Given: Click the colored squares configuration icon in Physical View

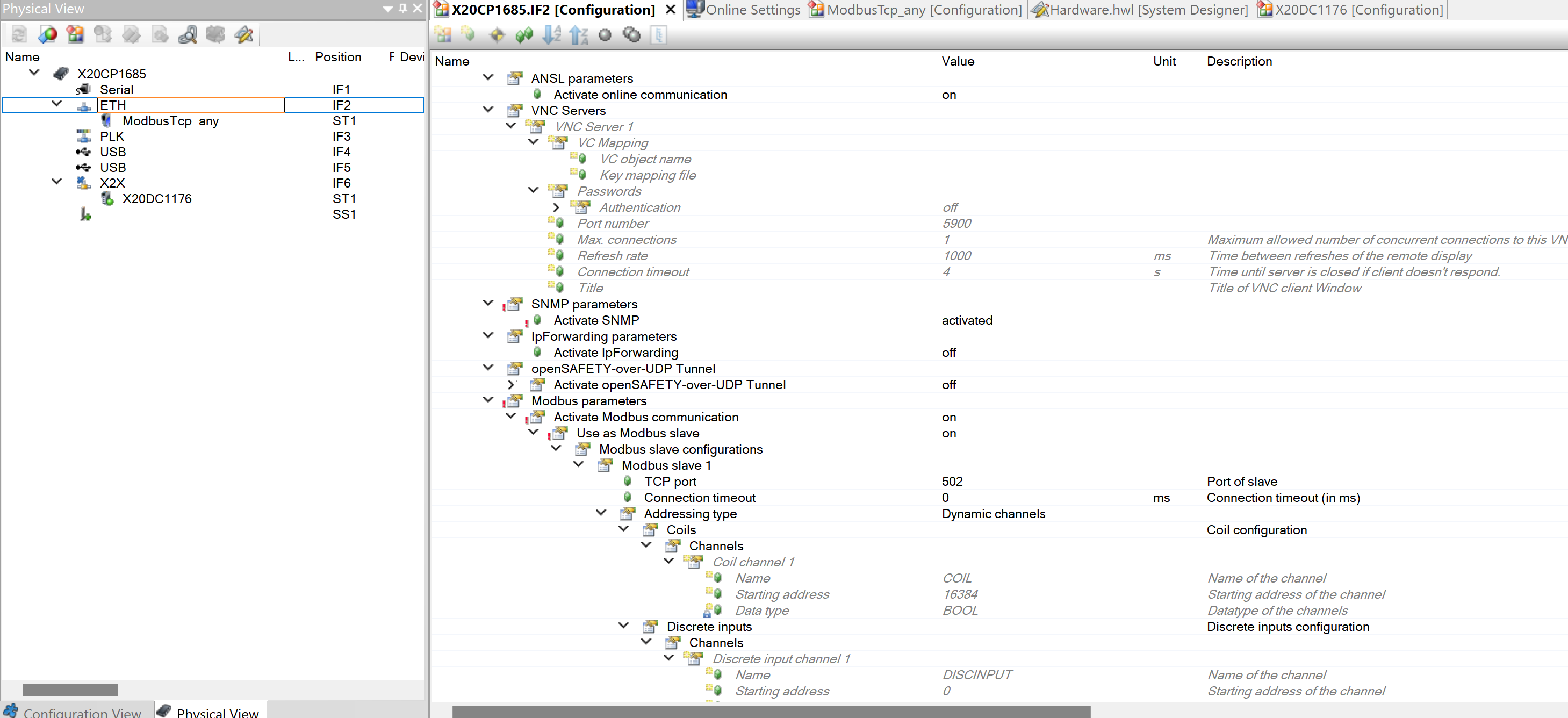Looking at the screenshot, I should coord(75,35).
